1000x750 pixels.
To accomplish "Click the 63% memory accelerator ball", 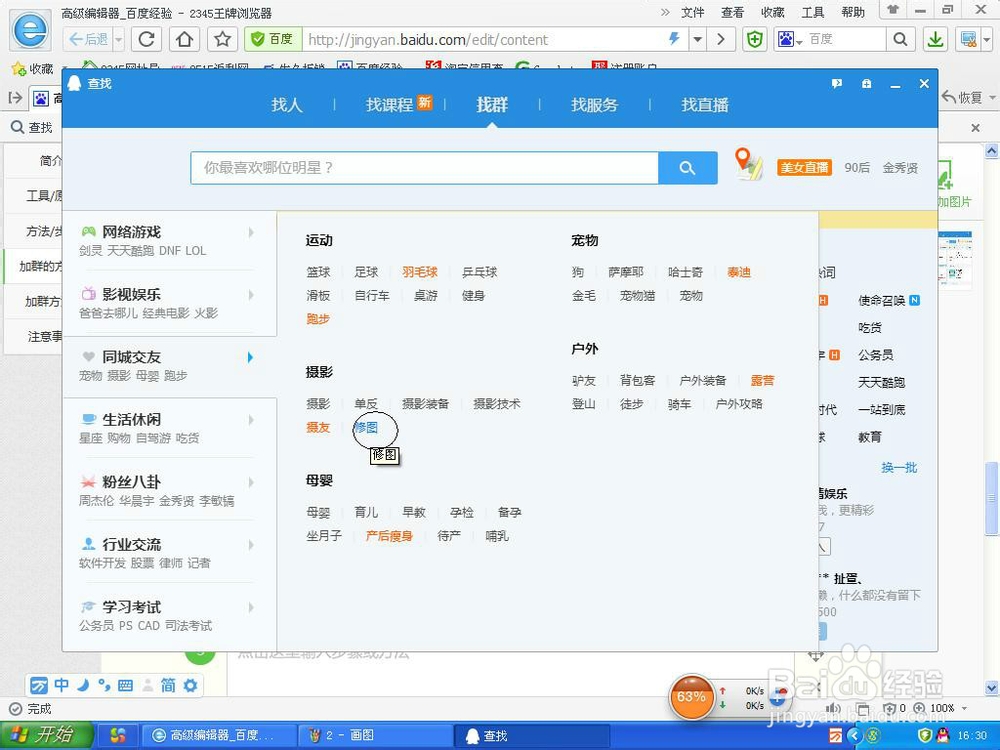I will (x=691, y=697).
